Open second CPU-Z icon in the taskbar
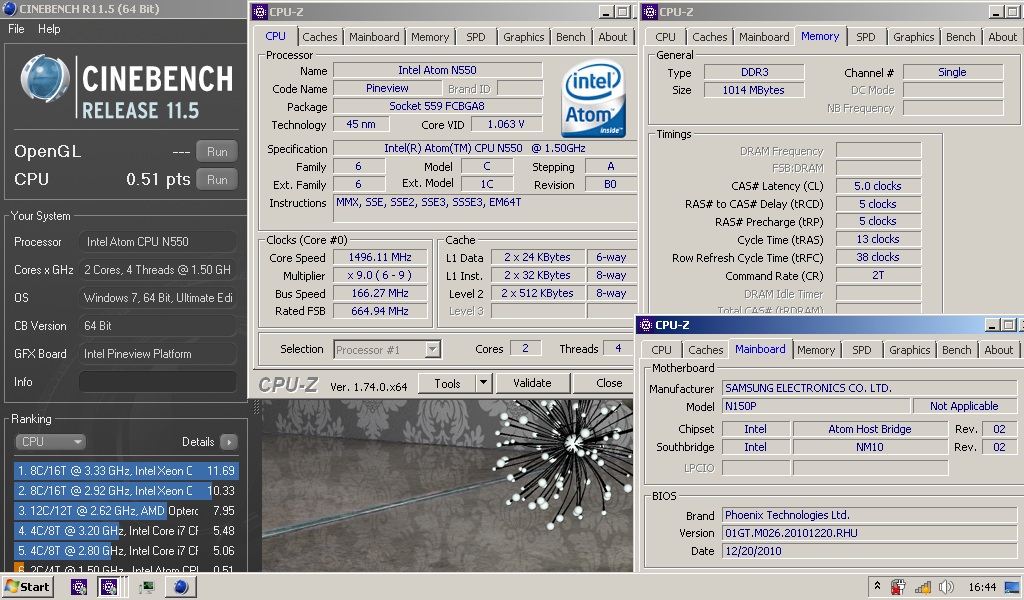Screen dimensions: 1024x600 (109, 587)
